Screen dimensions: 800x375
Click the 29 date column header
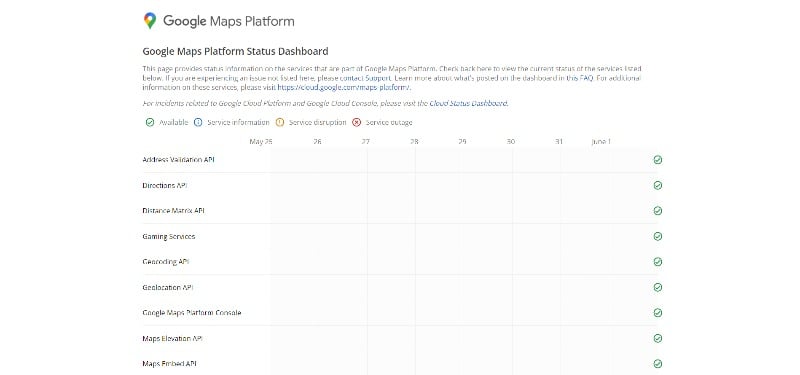(x=462, y=142)
